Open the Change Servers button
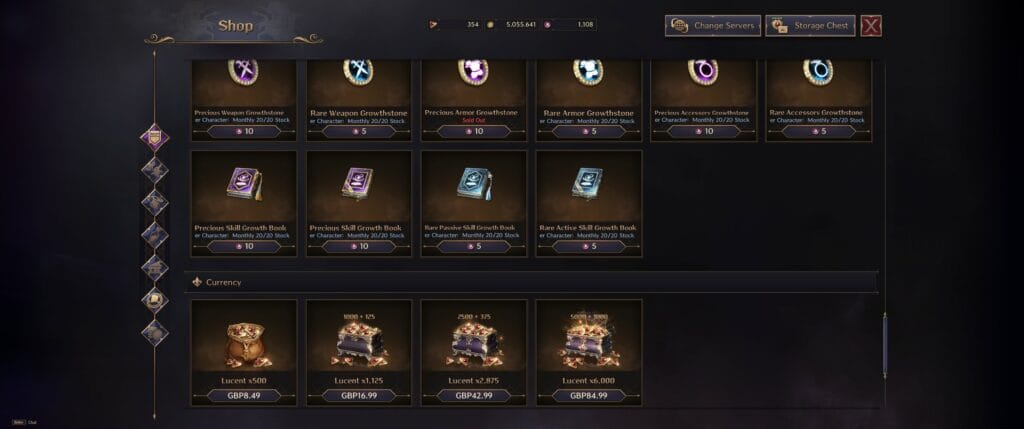 [712, 25]
